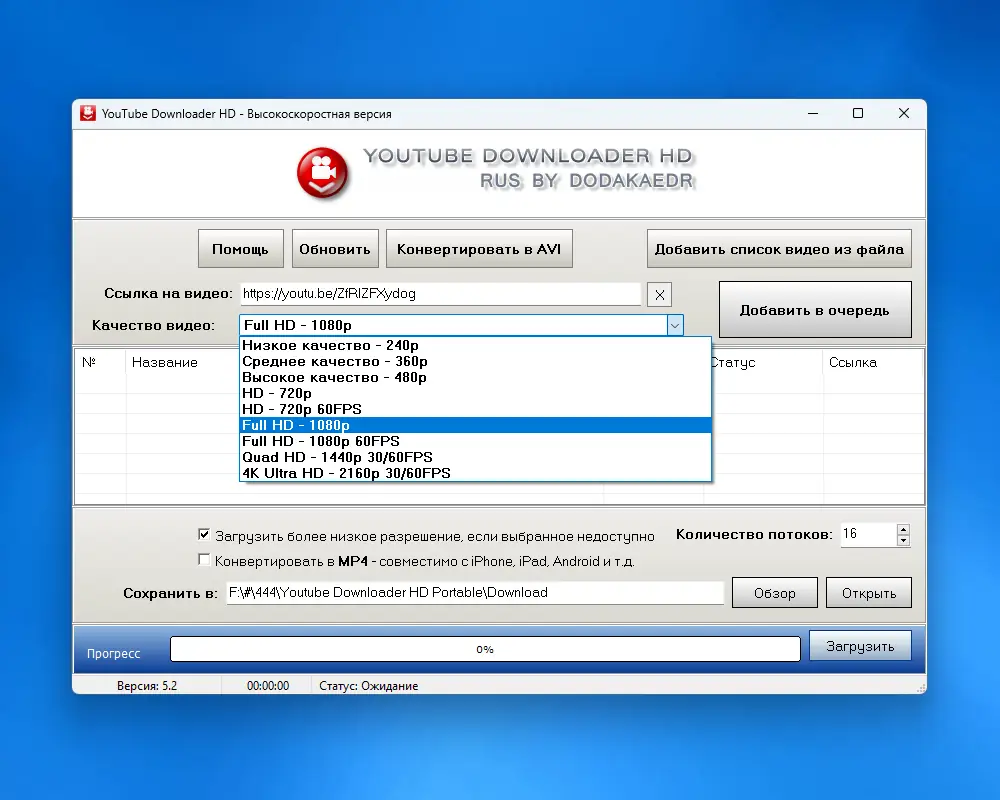Viewport: 1000px width, 800px height.
Task: Click the Открыть open folder button
Action: [x=869, y=593]
